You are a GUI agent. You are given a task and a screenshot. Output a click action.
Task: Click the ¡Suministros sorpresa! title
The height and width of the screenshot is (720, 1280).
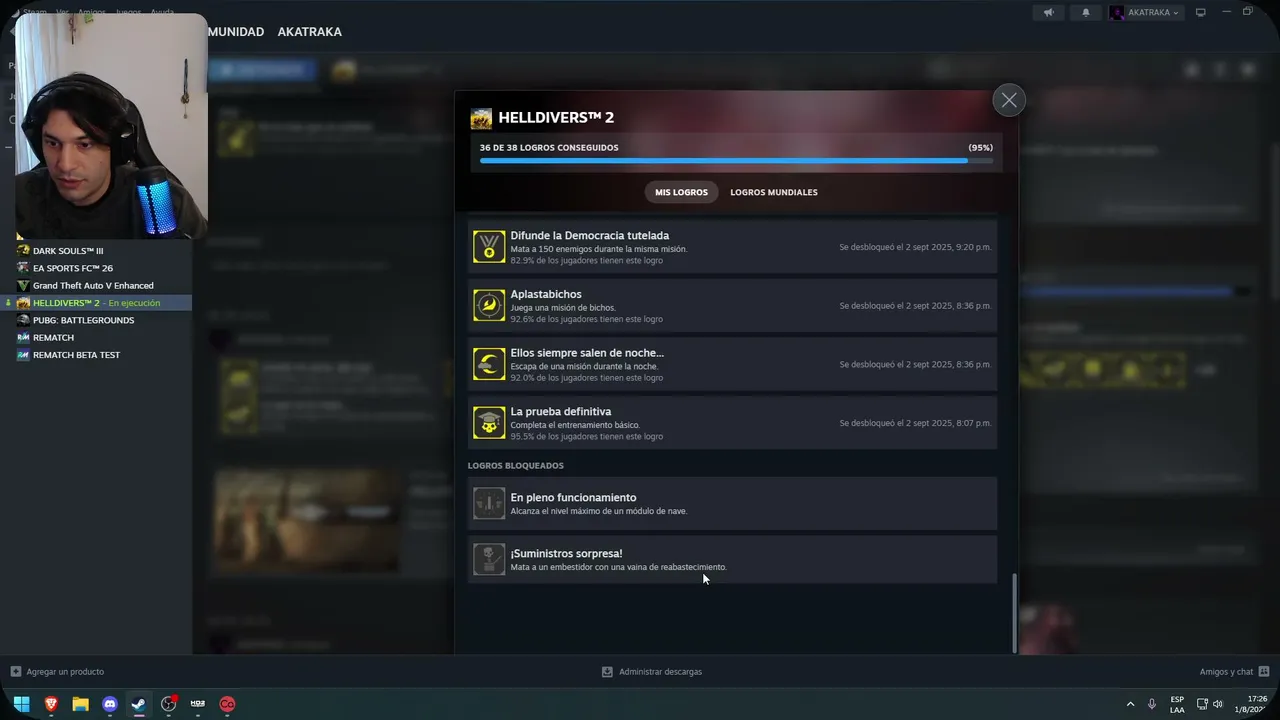[566, 554]
